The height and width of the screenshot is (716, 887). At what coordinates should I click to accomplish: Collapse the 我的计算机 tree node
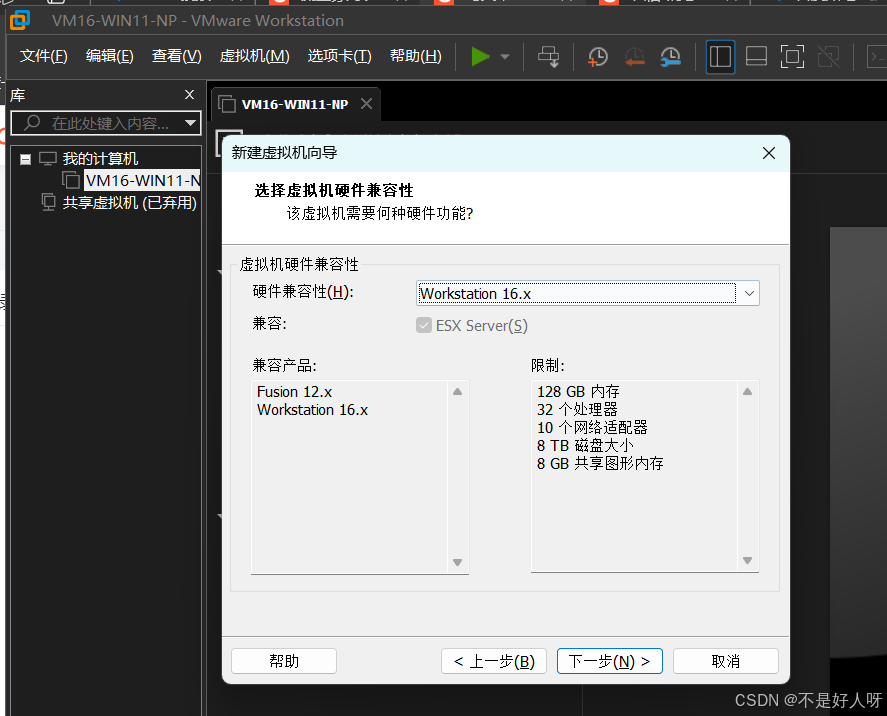click(25, 159)
